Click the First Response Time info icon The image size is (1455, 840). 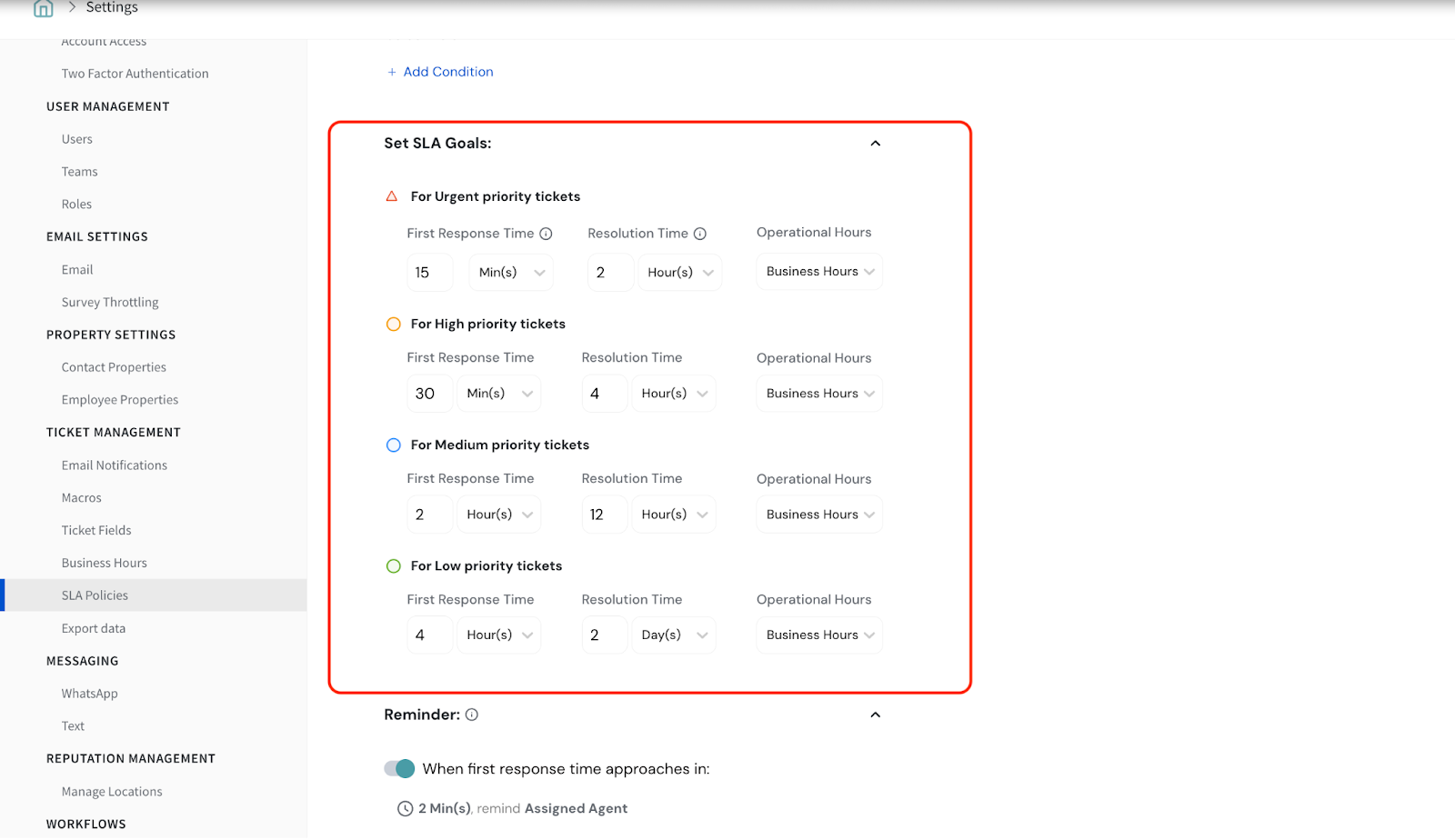[546, 234]
